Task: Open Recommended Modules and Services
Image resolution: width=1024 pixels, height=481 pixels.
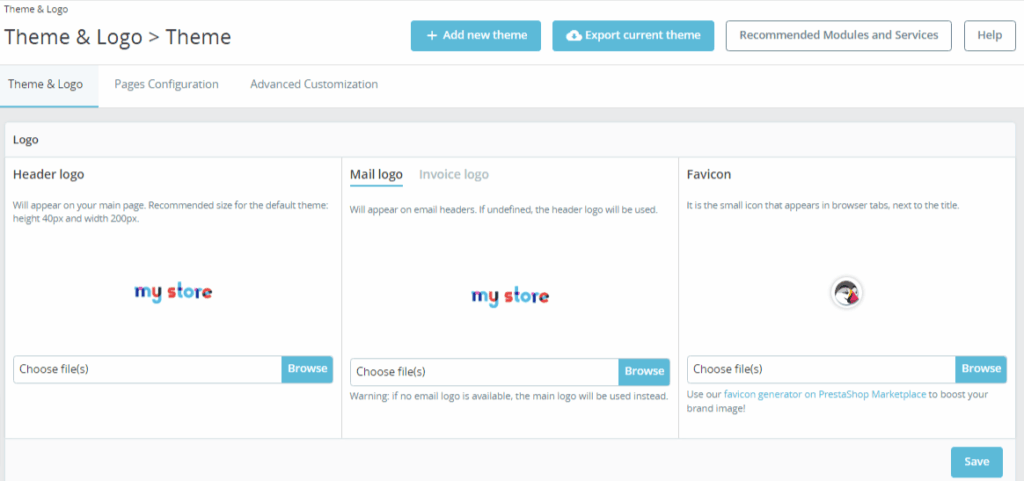Action: click(838, 35)
